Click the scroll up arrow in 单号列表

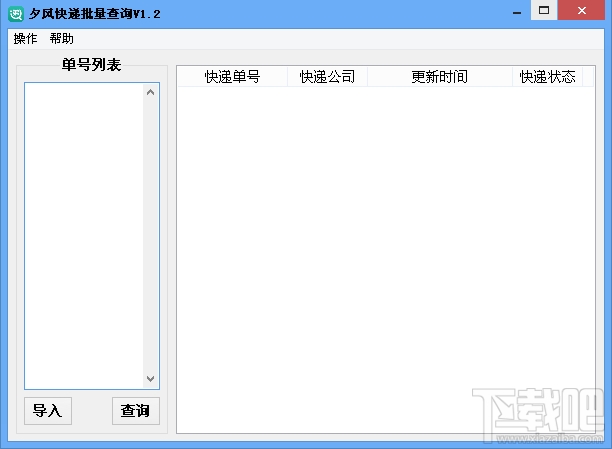click(x=151, y=93)
